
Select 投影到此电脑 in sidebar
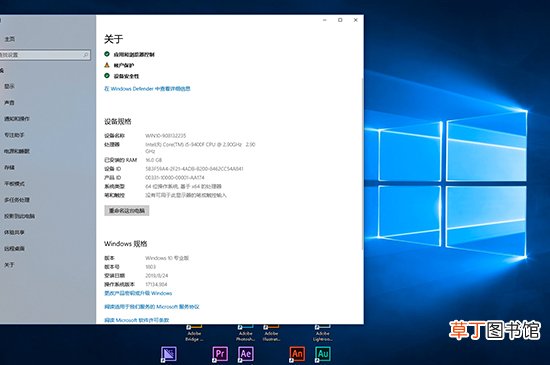click(x=19, y=216)
